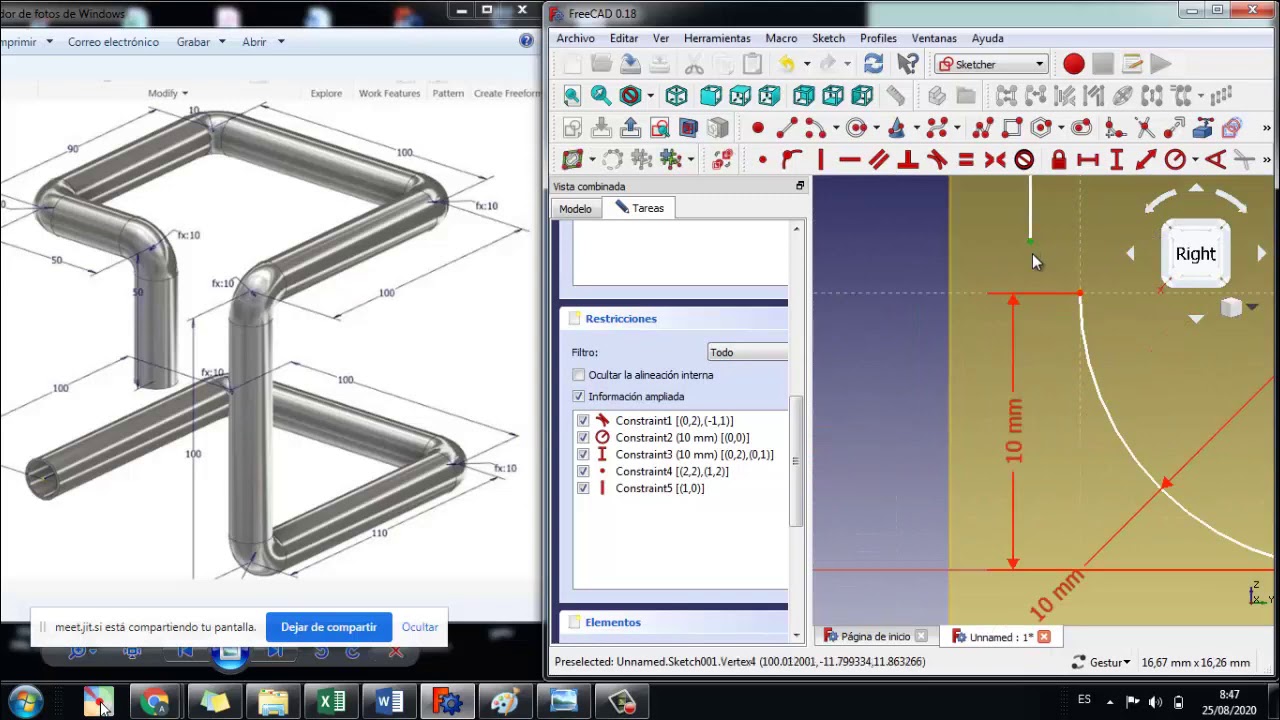Select the perpendicular constraint tool
The height and width of the screenshot is (720, 1280).
point(908,160)
